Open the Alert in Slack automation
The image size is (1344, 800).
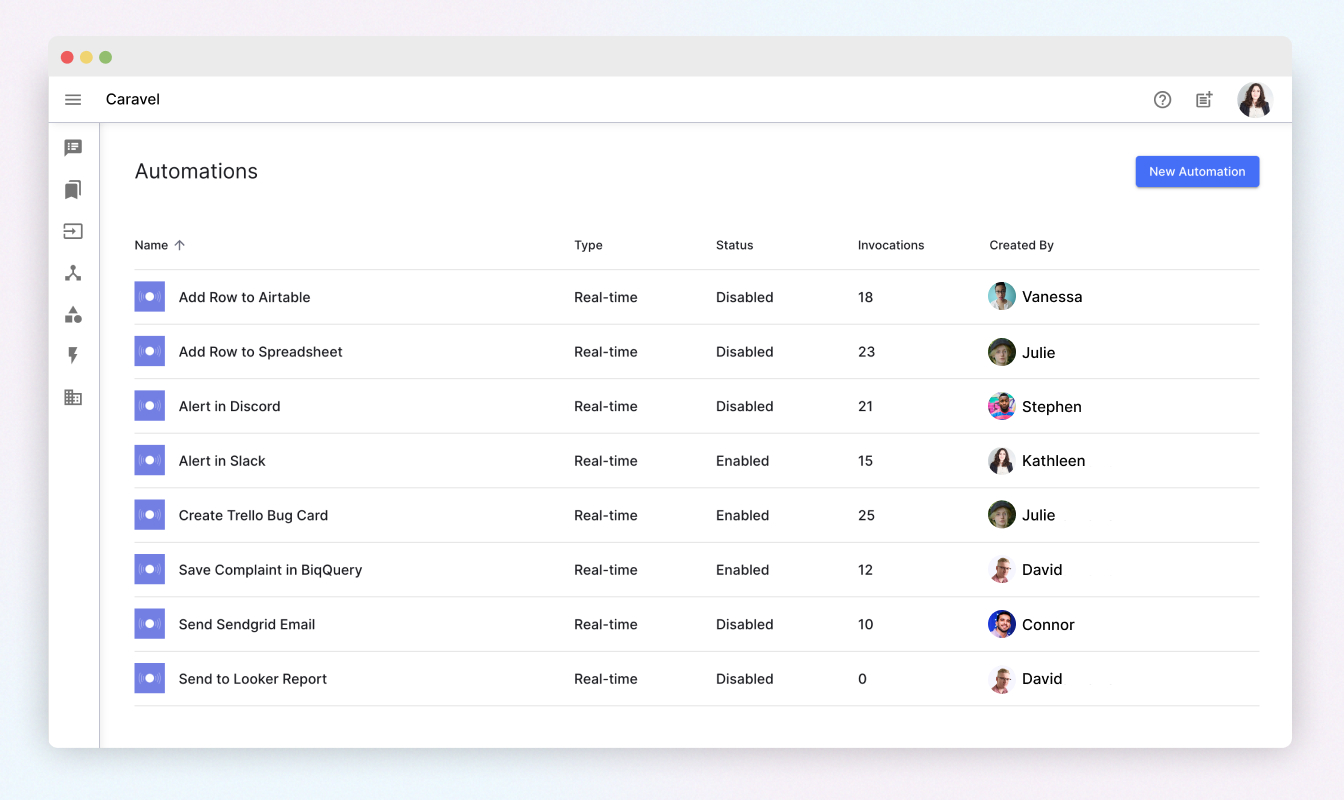click(x=222, y=461)
